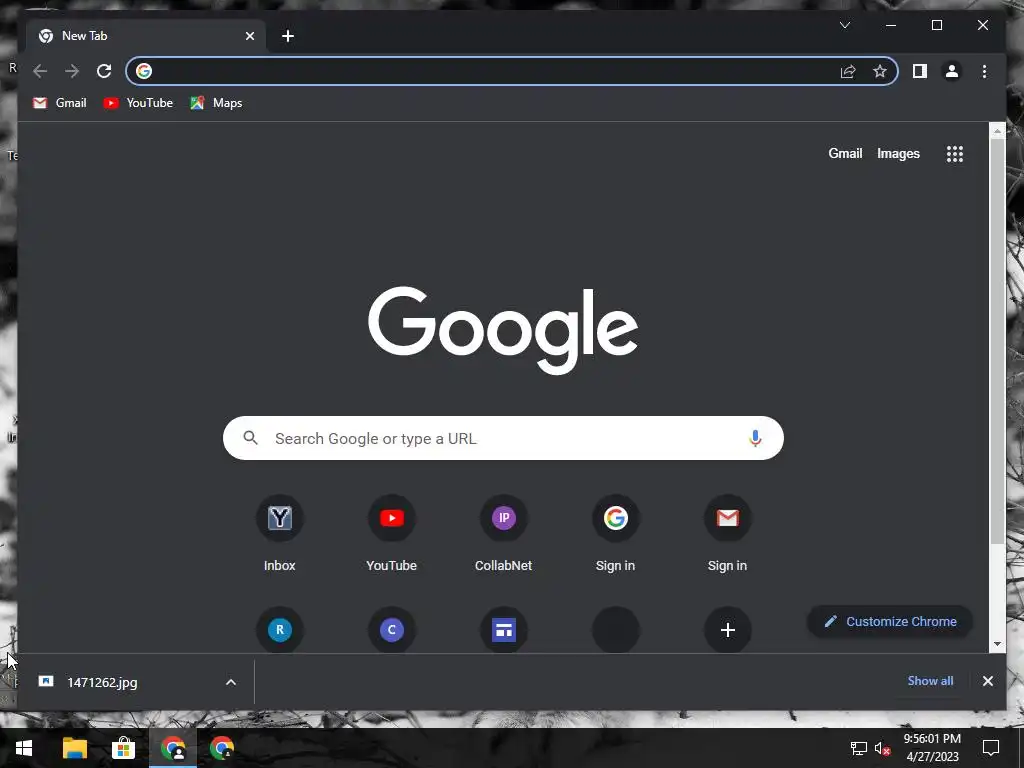This screenshot has height=768, width=1024.
Task: Click the Google logo
Action: pyautogui.click(x=503, y=330)
